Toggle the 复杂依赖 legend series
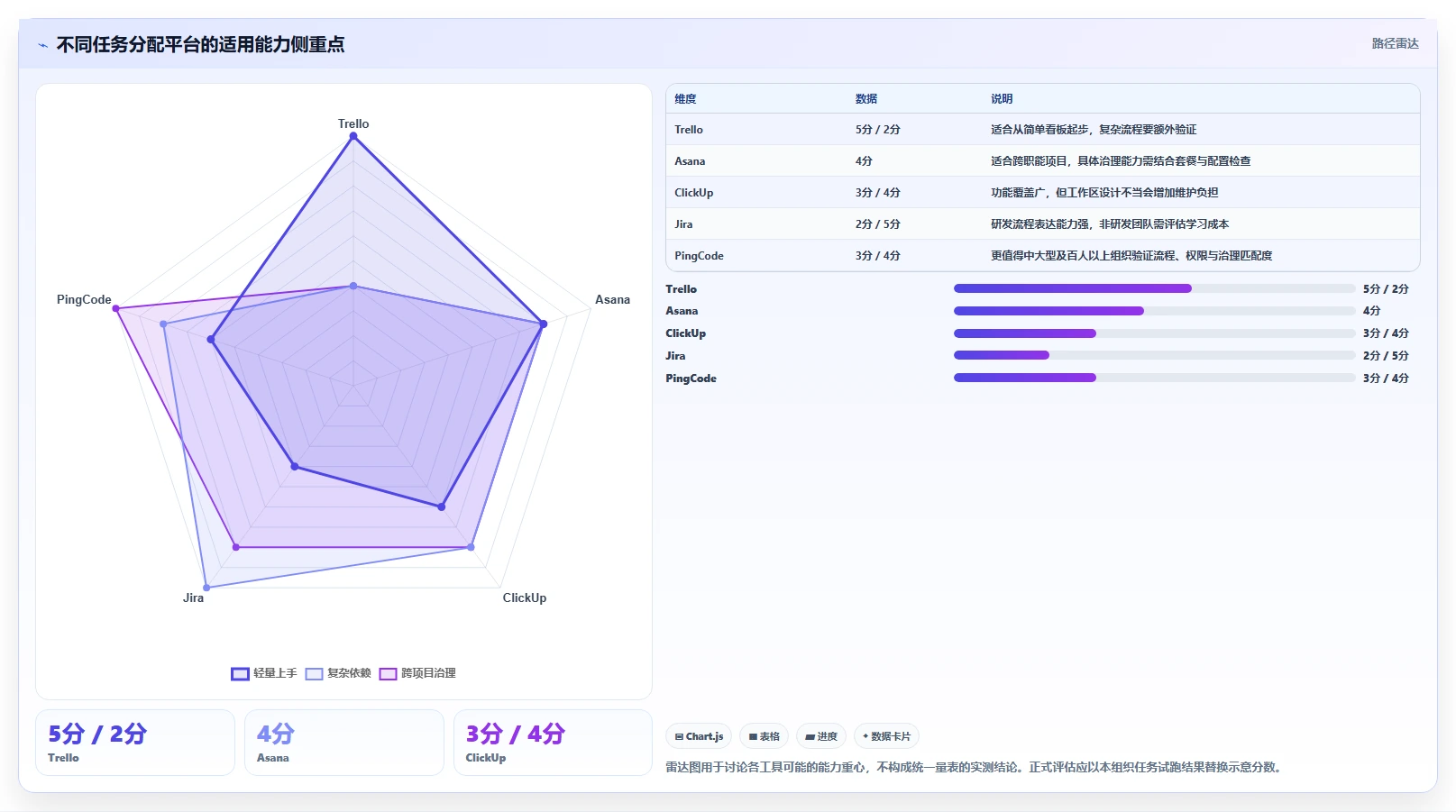Screen dimensions: 1456x812 [338, 673]
